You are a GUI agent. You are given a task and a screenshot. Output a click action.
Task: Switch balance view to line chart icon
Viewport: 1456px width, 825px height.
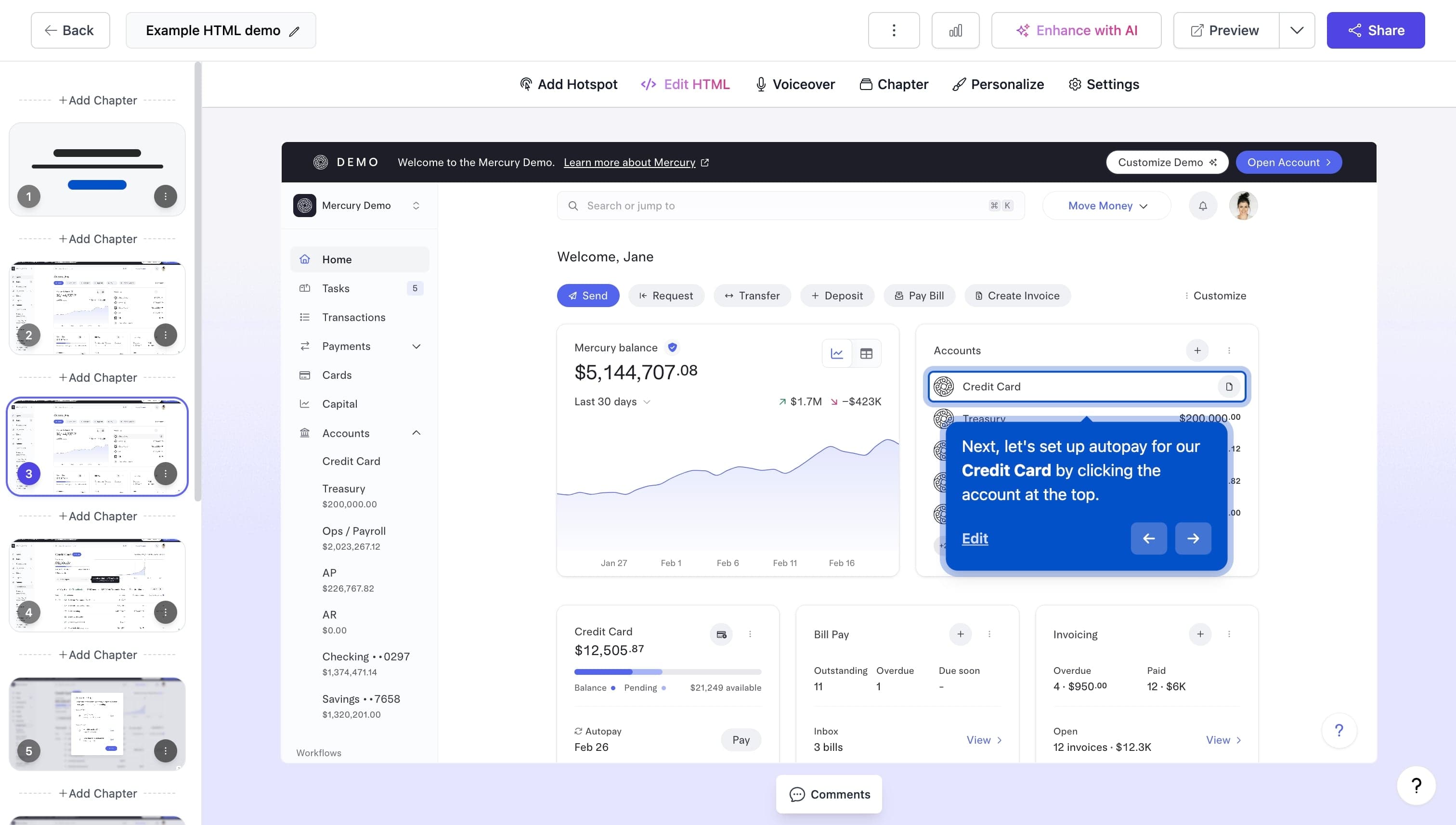837,354
